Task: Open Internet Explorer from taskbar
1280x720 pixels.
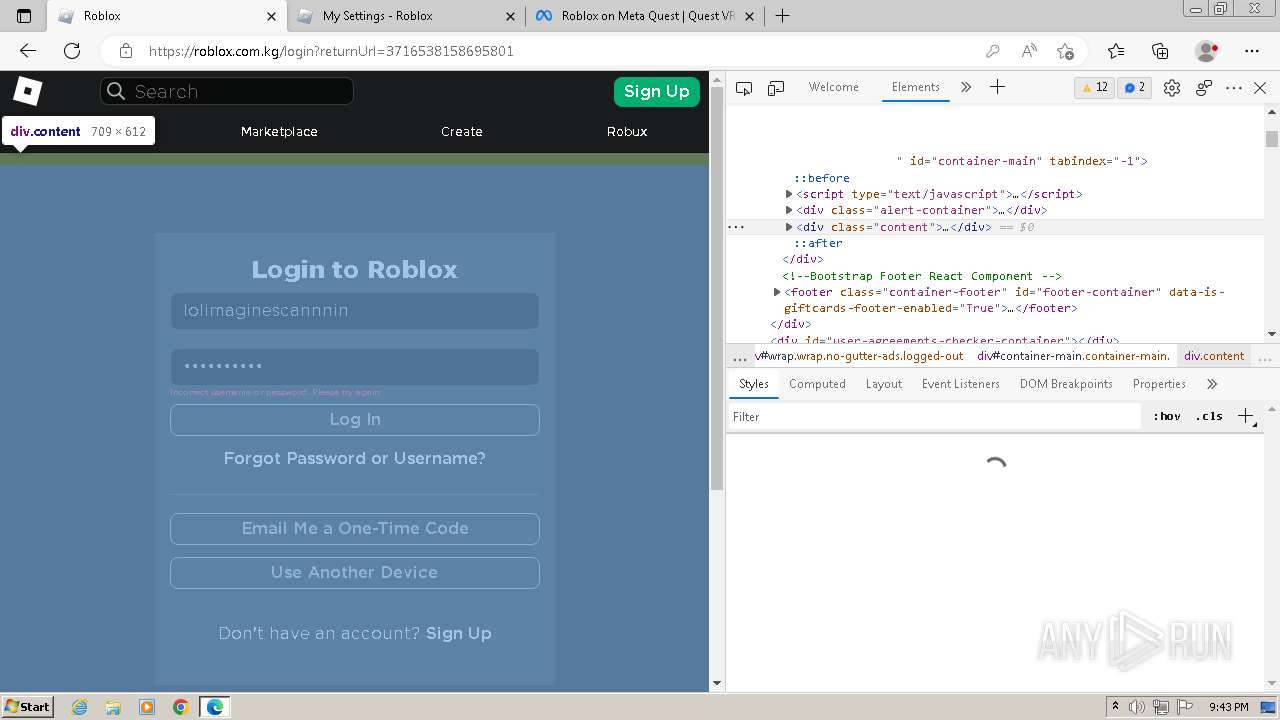Action: click(x=80, y=707)
